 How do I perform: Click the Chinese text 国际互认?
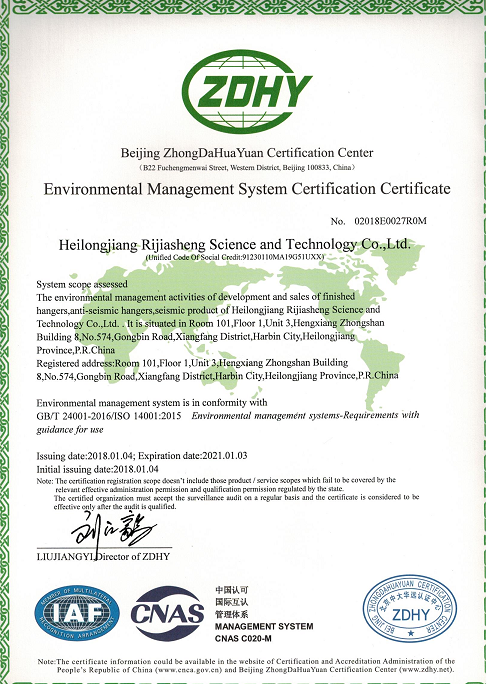(x=232, y=602)
